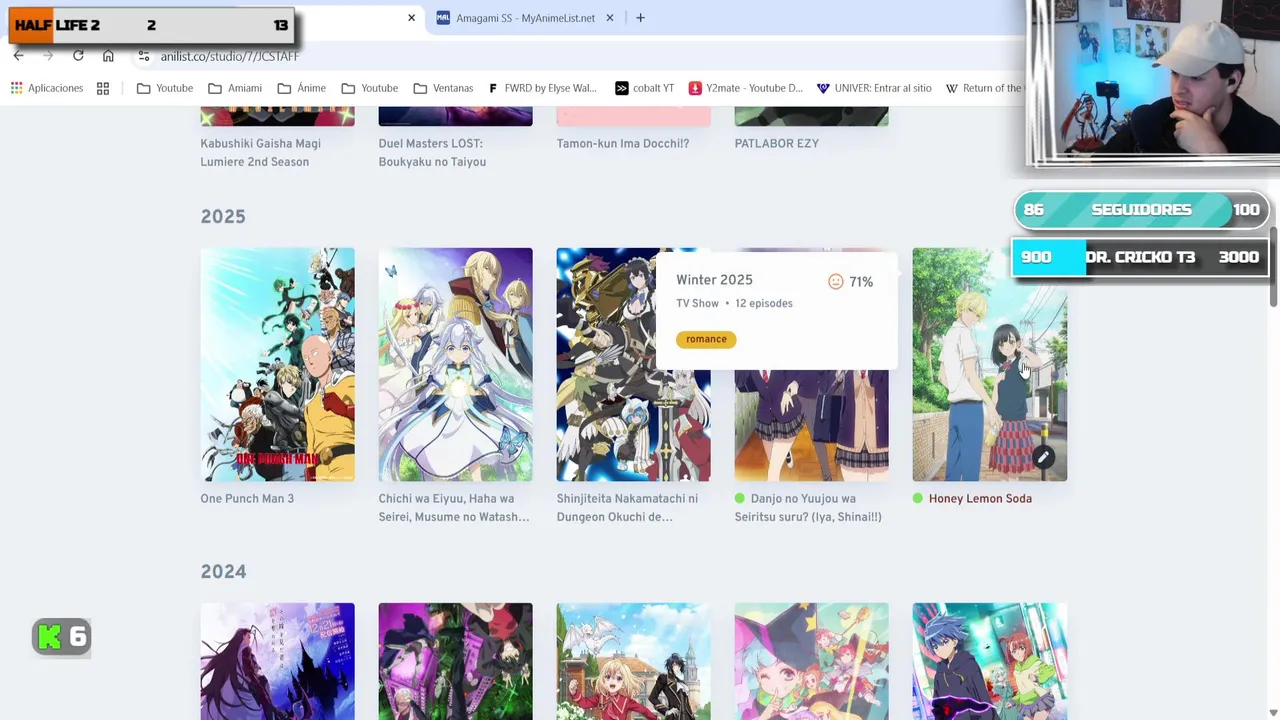Viewport: 1280px width, 720px height.
Task: Open a new browser tab
Action: (x=640, y=18)
